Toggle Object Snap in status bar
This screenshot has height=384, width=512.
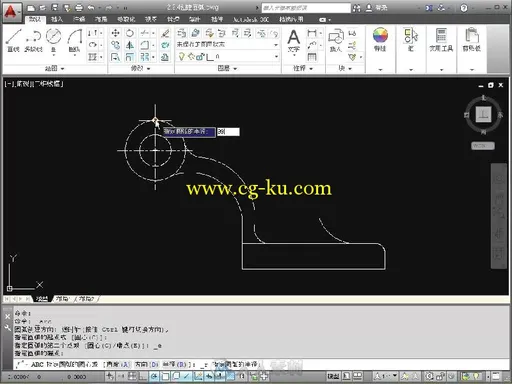tap(165, 376)
